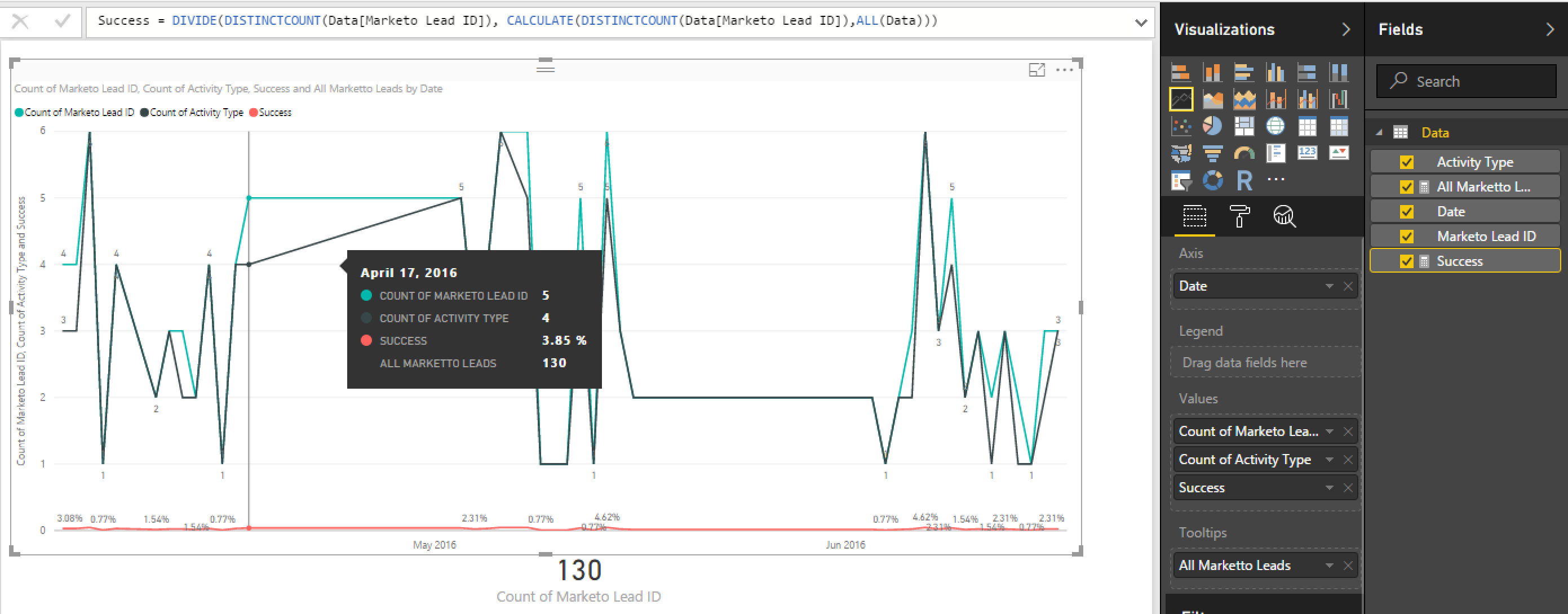
Task: Switch to the Fields well tab
Action: tap(1194, 217)
